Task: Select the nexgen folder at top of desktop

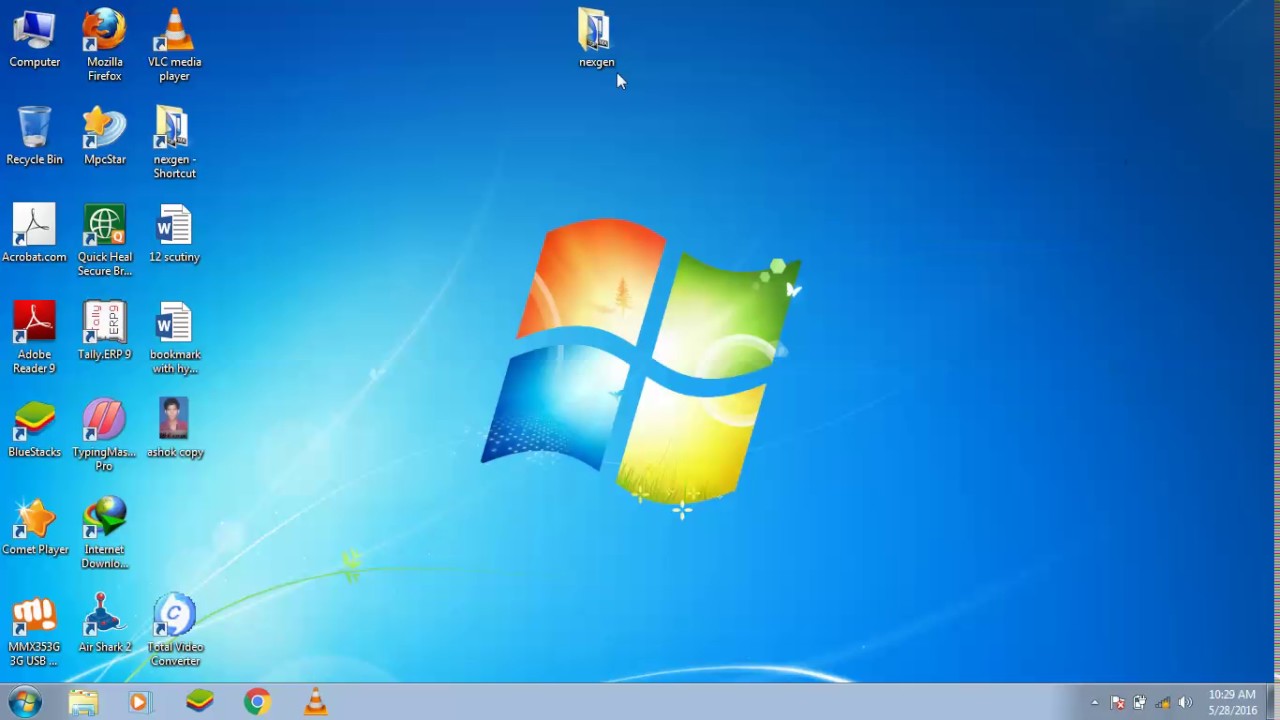Action: click(596, 38)
